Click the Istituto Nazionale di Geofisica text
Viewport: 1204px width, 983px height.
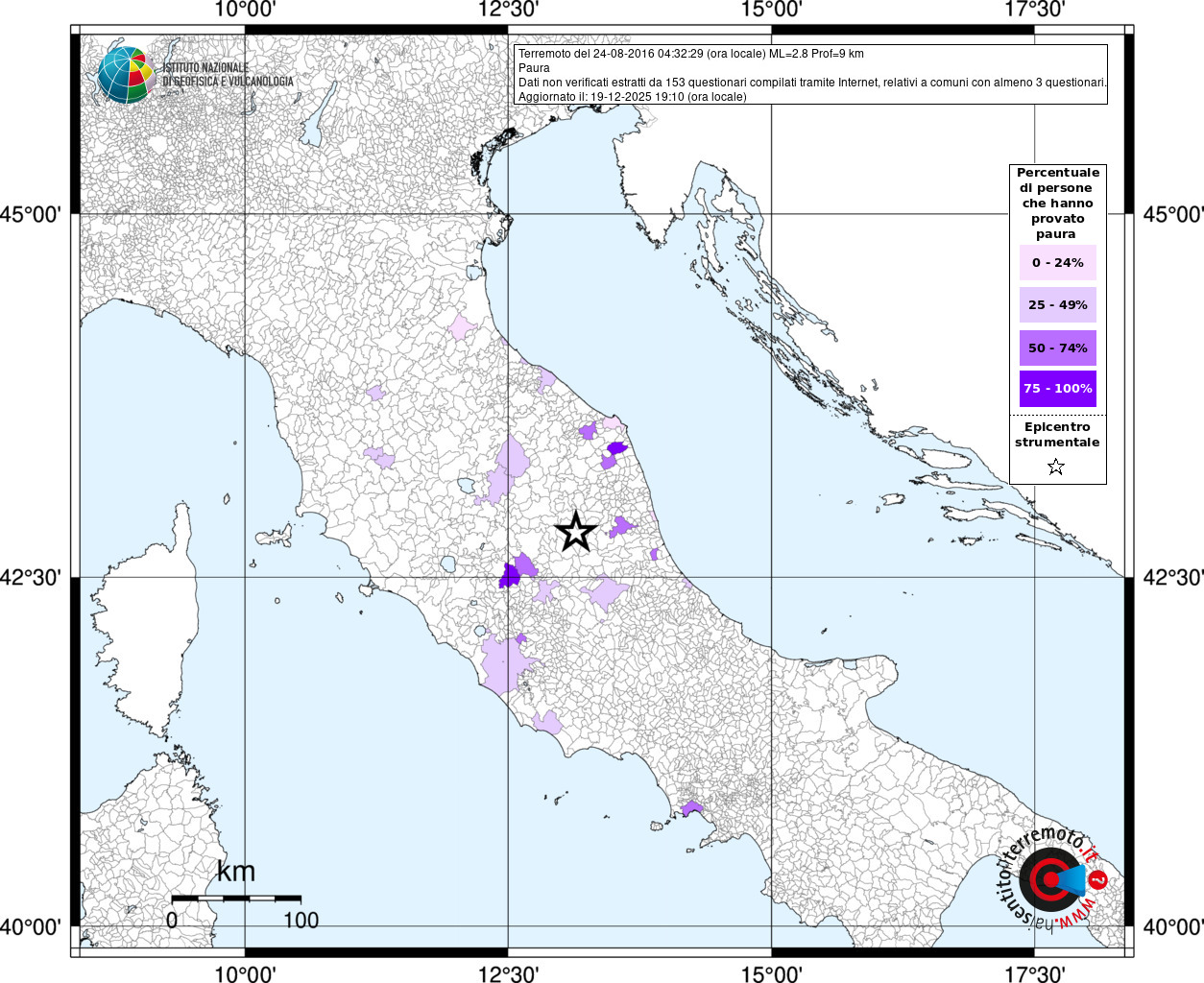228,75
